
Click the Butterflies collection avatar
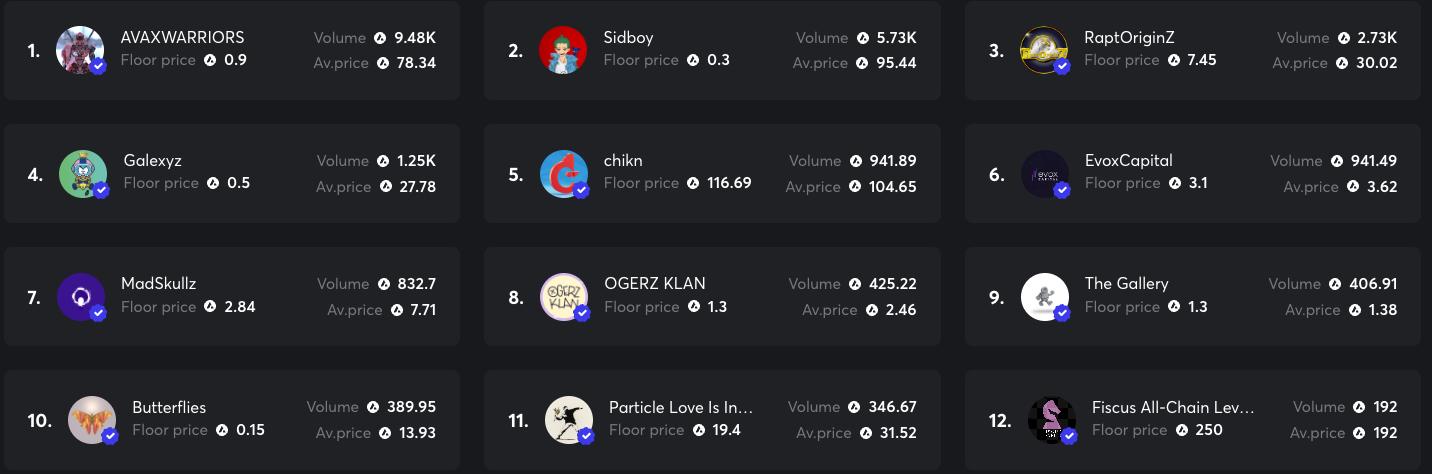pyautogui.click(x=92, y=420)
